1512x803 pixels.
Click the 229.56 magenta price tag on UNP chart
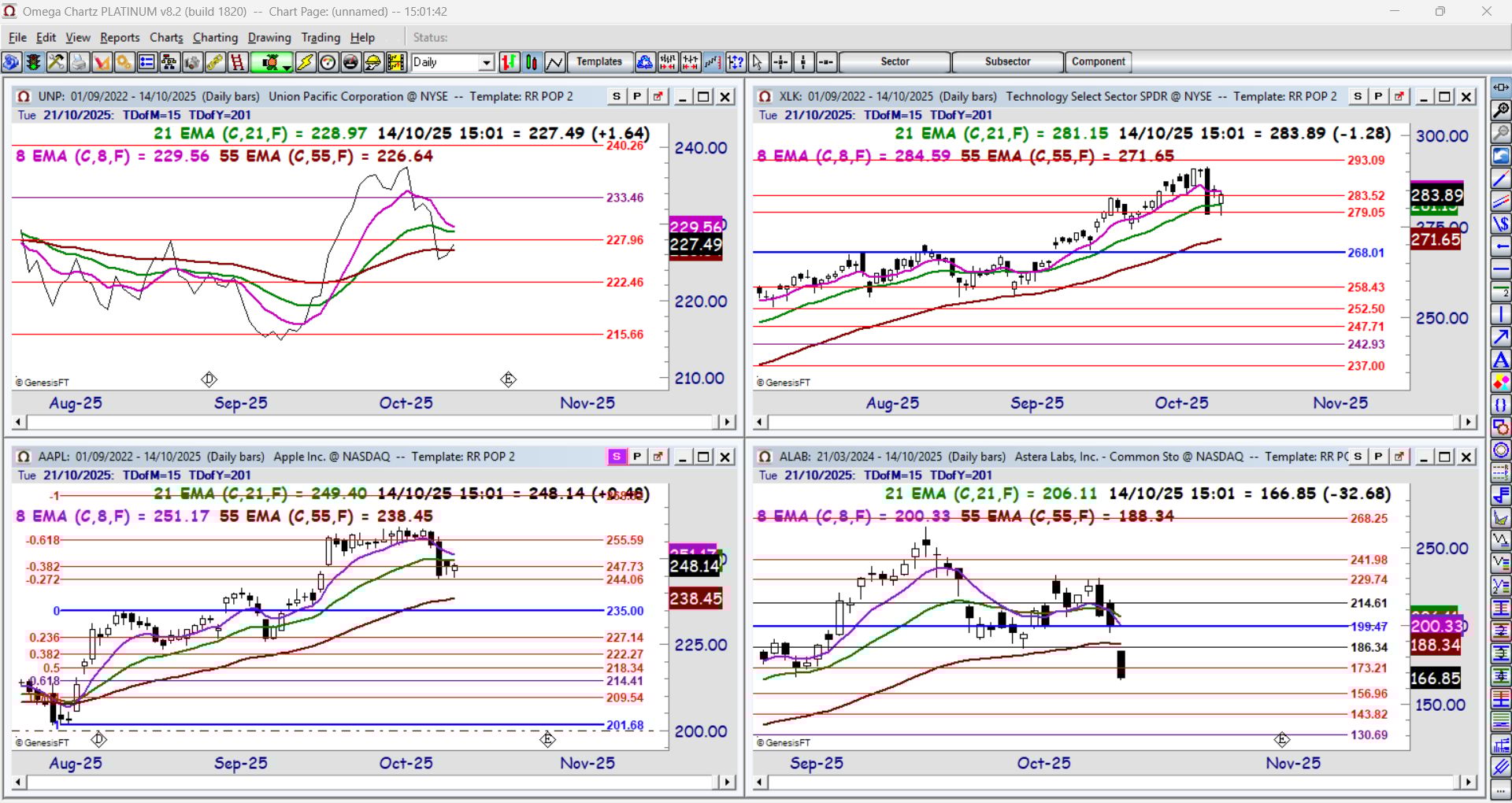pos(695,227)
